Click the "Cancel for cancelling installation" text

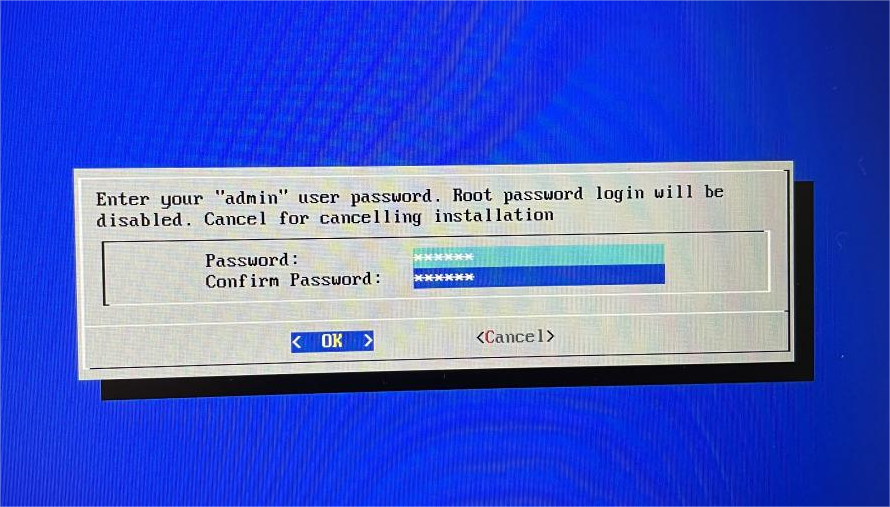click(x=379, y=217)
